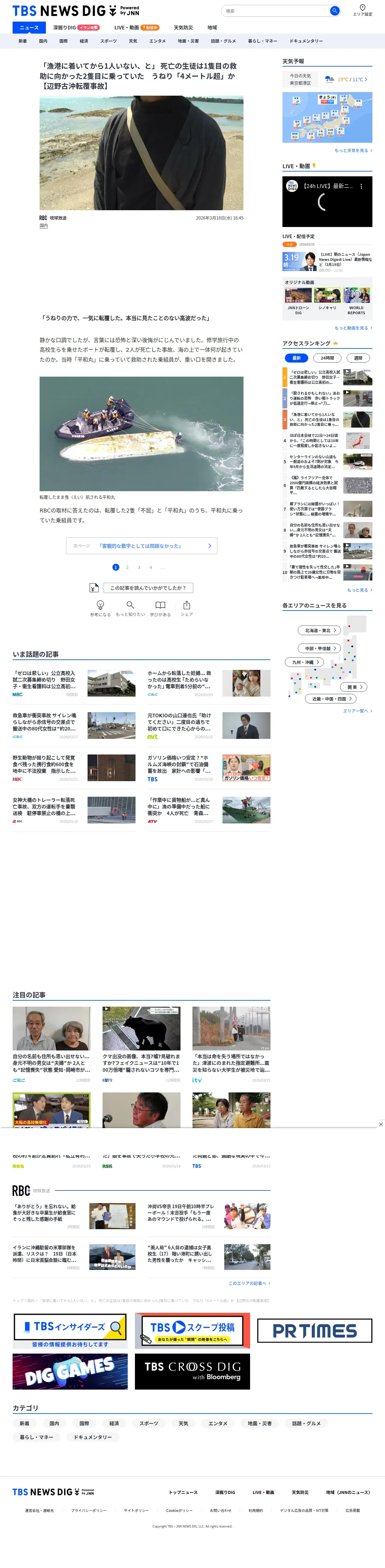Image resolution: width=385 pixels, height=1568 pixels.
Task: Open the ドキュメンタリー category chip in the footer
Action: pos(93,1437)
